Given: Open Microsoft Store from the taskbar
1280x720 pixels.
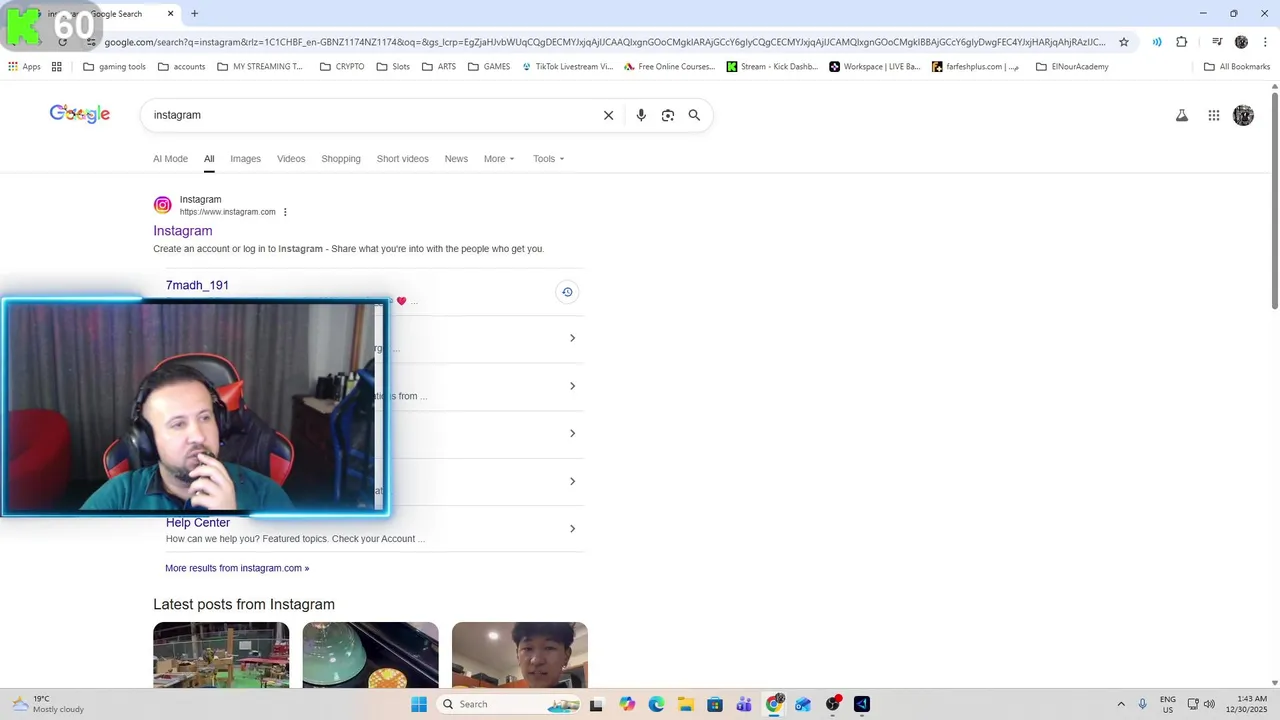Looking at the screenshot, I should (715, 704).
